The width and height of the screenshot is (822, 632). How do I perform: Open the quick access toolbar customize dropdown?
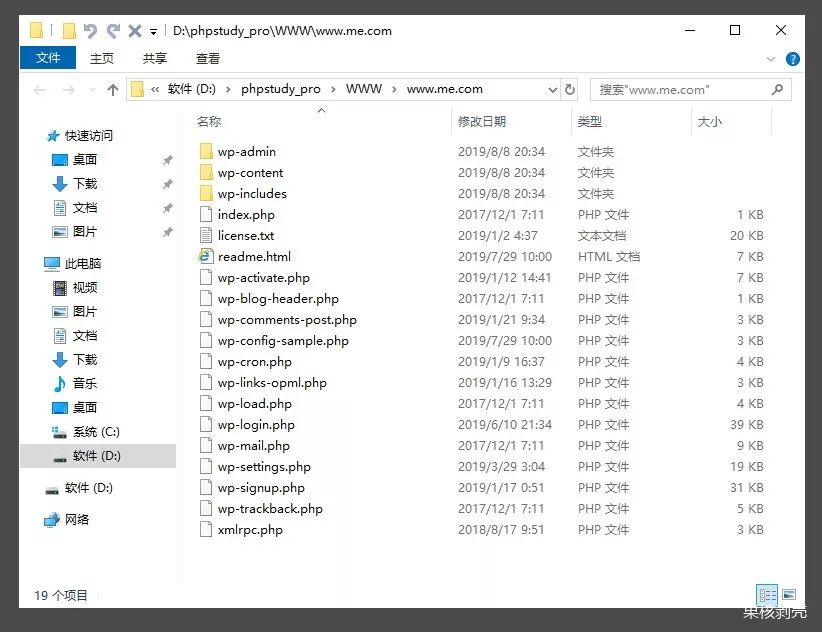[153, 32]
